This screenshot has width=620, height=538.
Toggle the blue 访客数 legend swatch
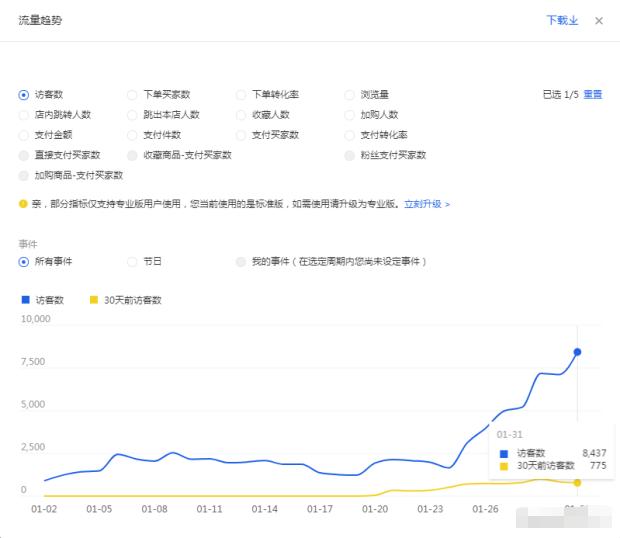[x=26, y=300]
